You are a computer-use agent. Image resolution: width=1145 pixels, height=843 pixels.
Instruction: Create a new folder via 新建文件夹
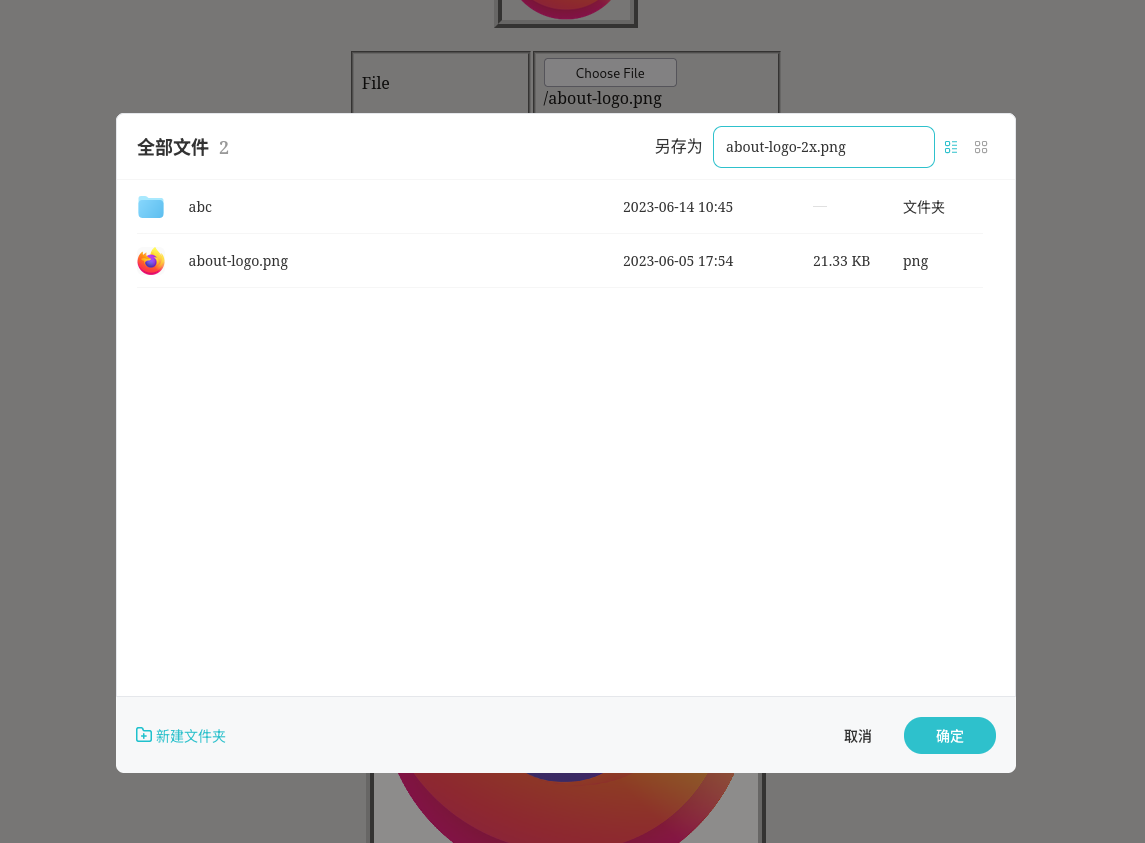pos(181,736)
